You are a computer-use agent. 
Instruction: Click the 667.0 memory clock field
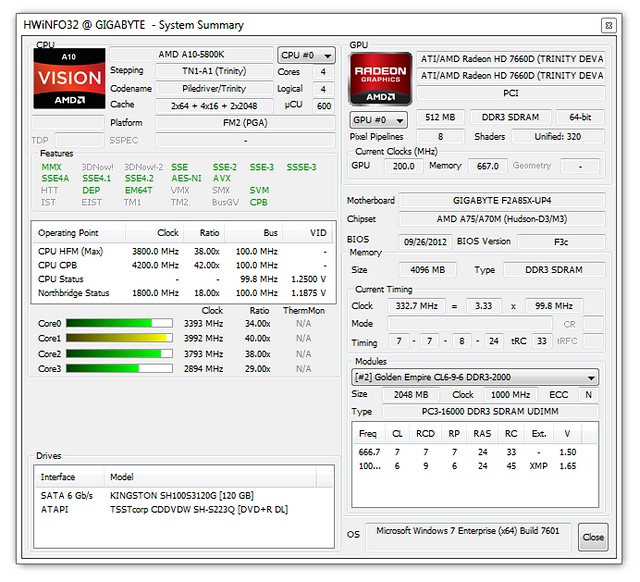(488, 166)
